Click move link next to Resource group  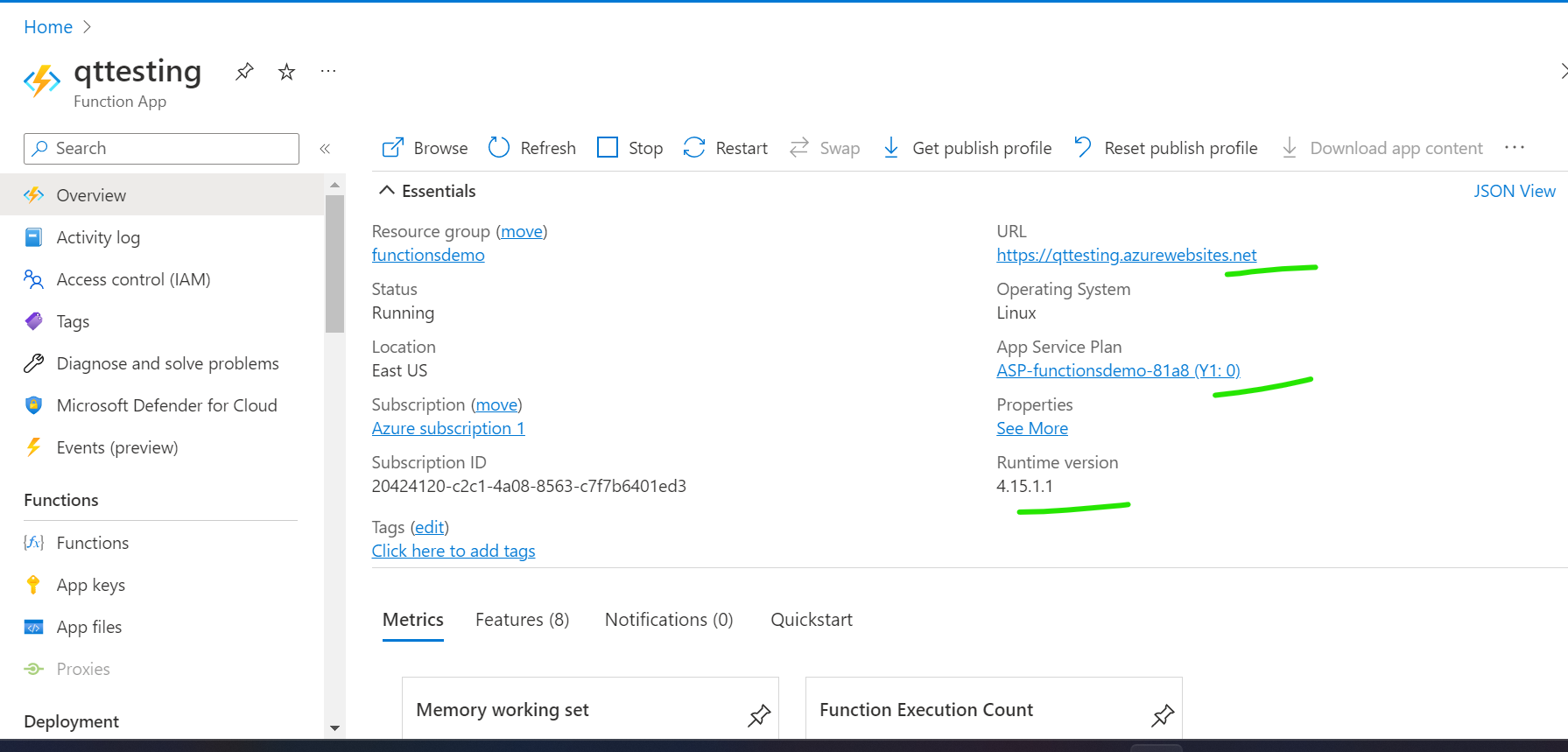(522, 231)
